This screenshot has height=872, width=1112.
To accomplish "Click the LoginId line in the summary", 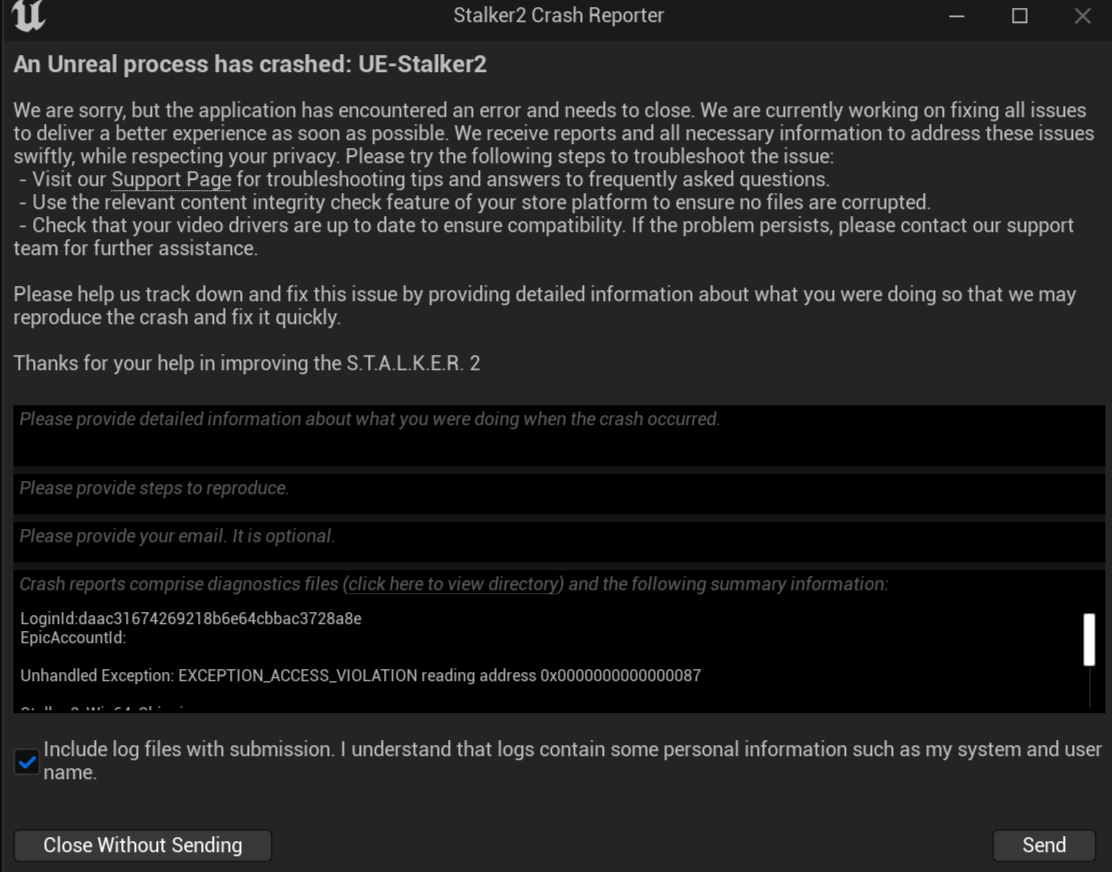I will tap(191, 619).
